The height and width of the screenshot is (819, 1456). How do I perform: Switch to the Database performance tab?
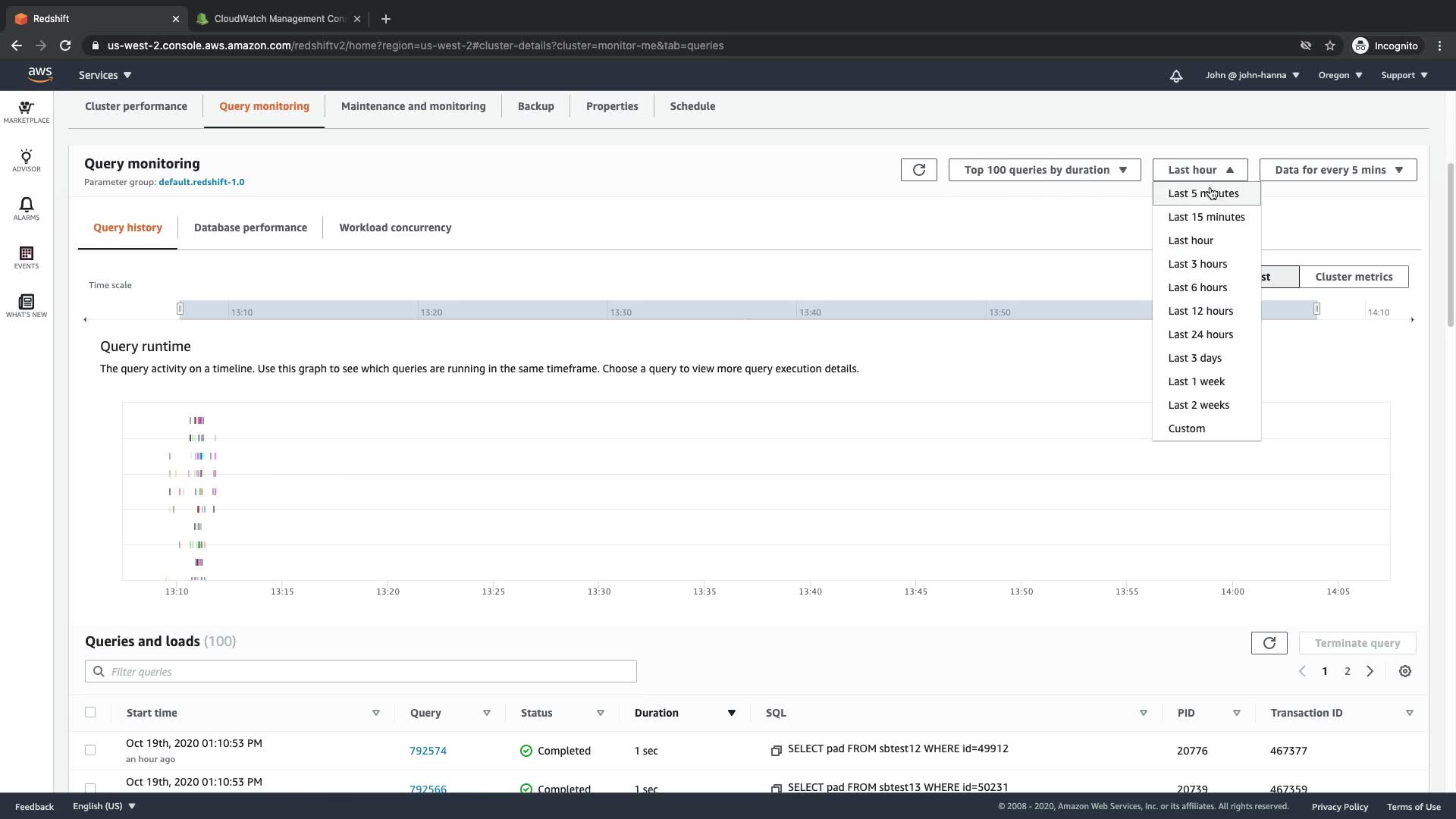click(x=250, y=227)
